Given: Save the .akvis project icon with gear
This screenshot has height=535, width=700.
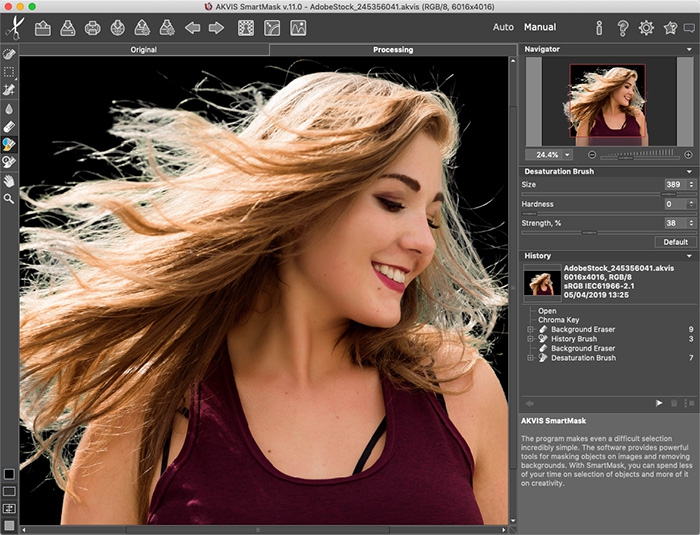Looking at the screenshot, I should pos(167,28).
